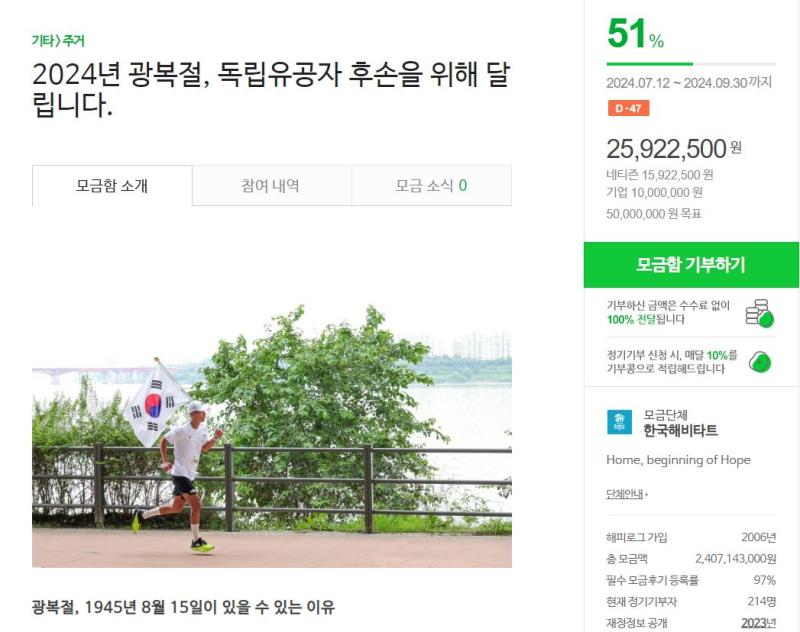
Task: Click the green donation bean icon
Action: pos(760,362)
